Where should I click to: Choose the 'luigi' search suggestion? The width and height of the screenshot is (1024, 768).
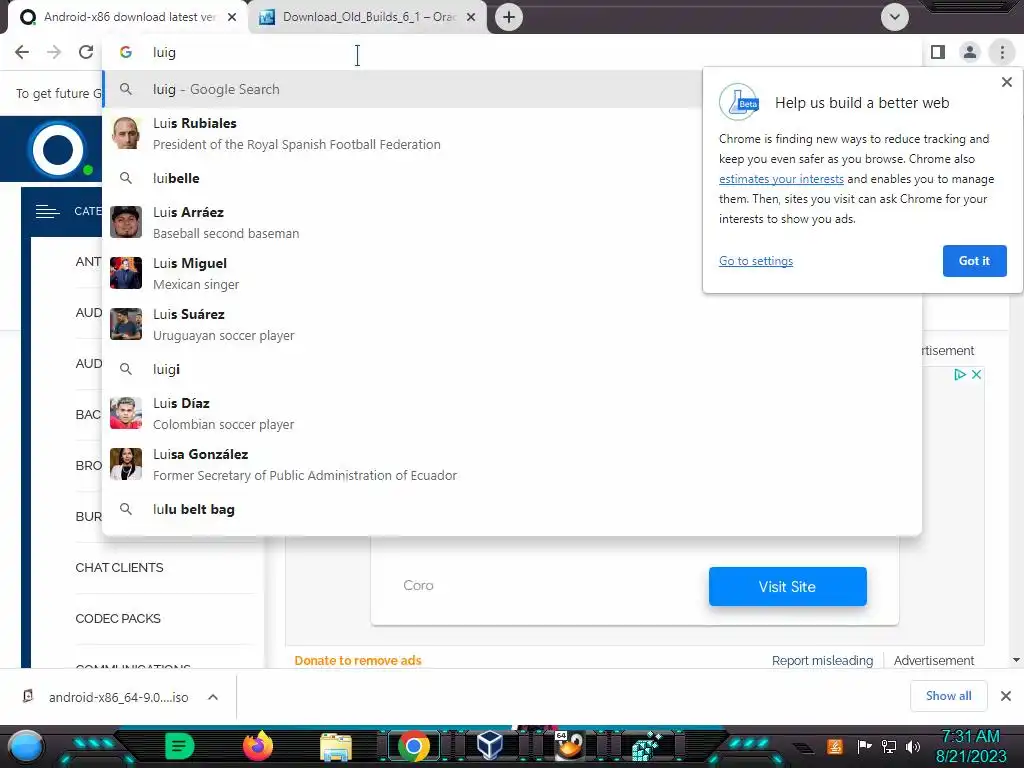(512, 370)
